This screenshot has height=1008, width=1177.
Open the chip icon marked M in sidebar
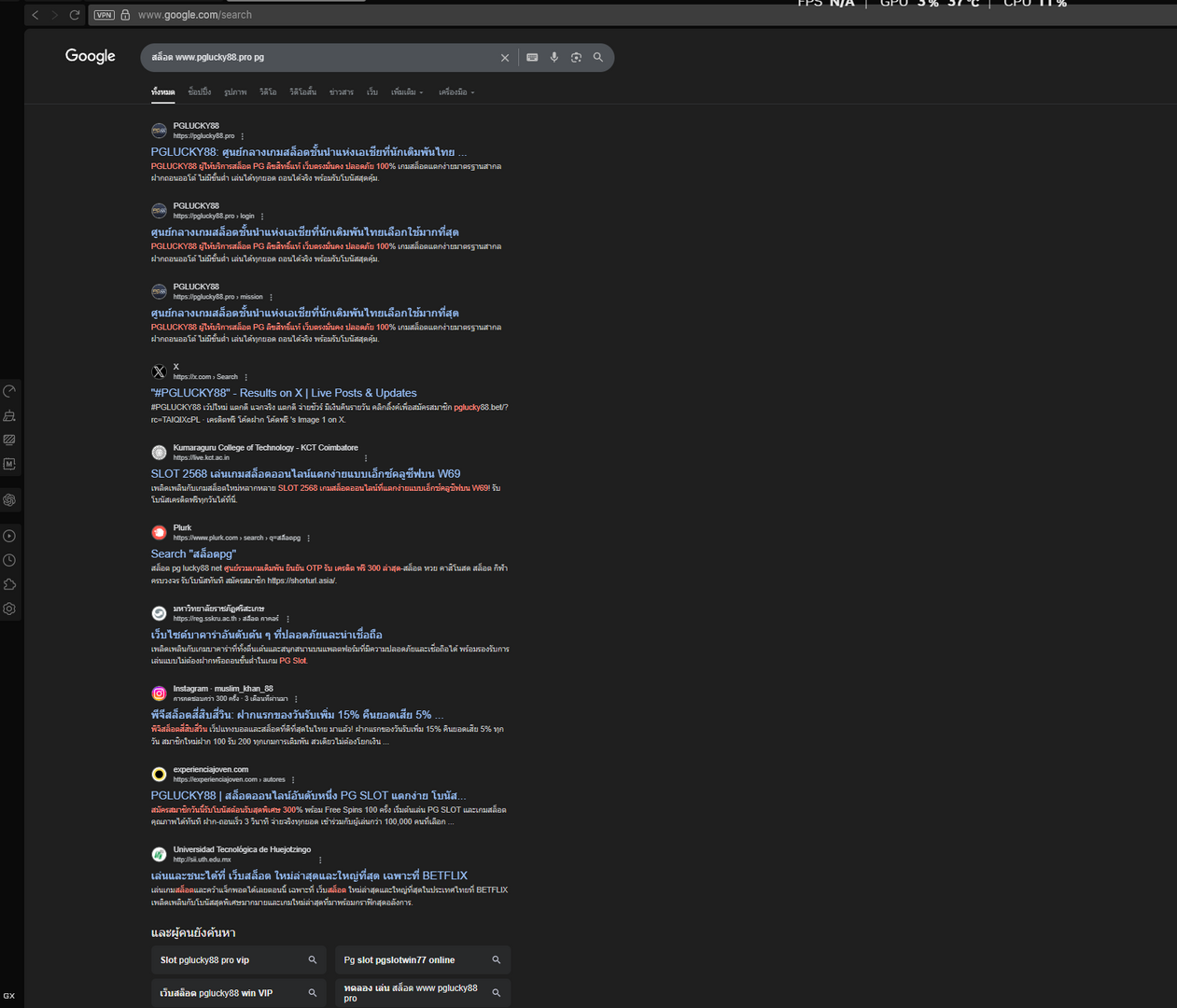click(x=9, y=464)
